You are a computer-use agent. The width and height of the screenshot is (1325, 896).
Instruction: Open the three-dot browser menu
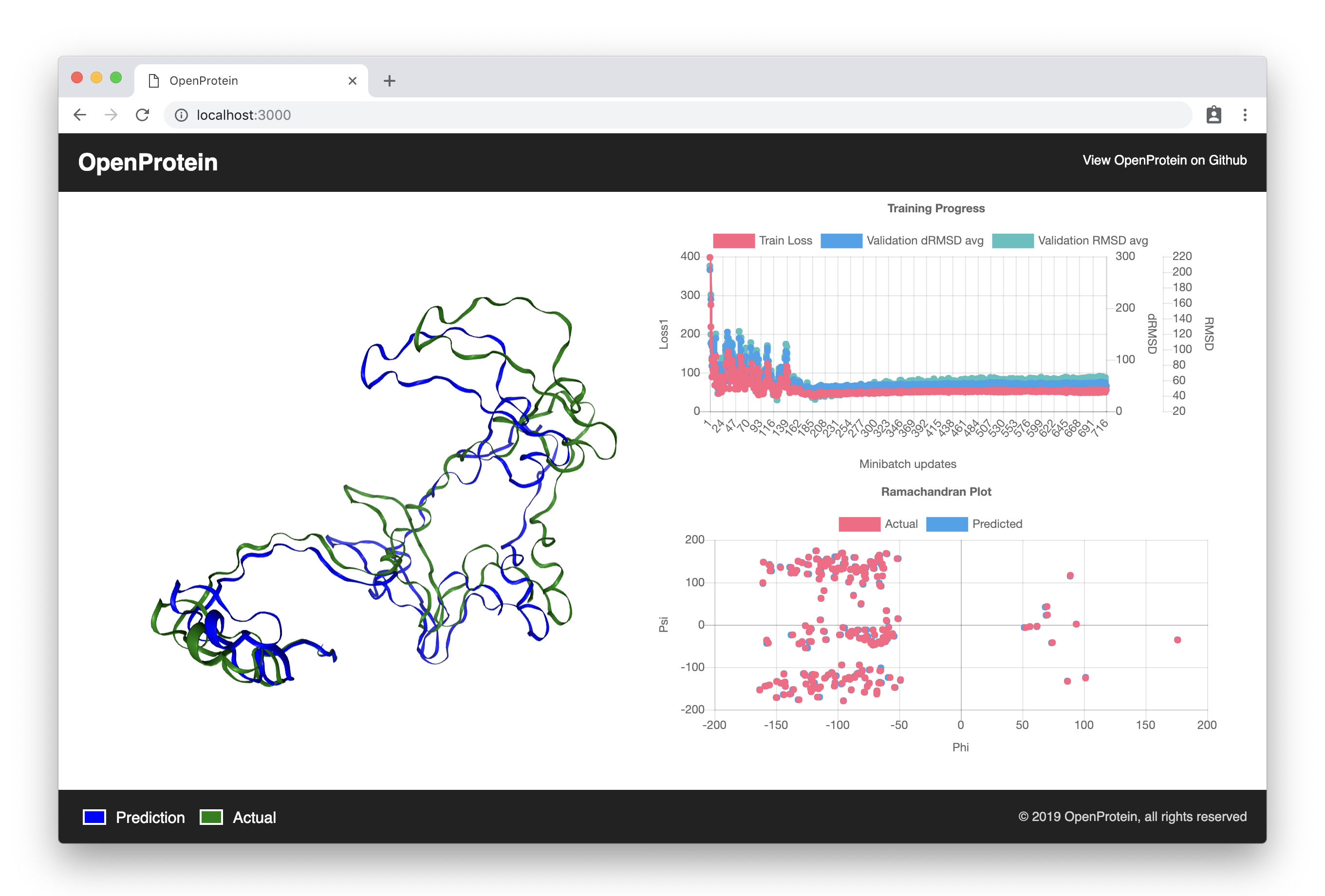click(x=1245, y=115)
